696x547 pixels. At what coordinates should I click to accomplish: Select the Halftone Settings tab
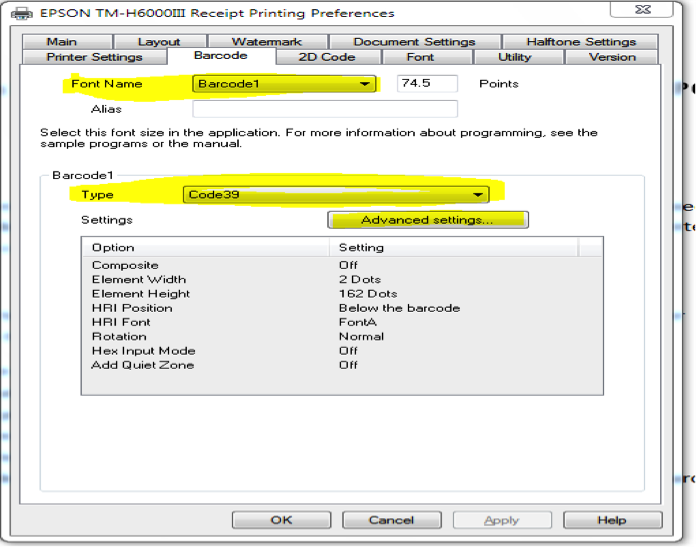[580, 42]
